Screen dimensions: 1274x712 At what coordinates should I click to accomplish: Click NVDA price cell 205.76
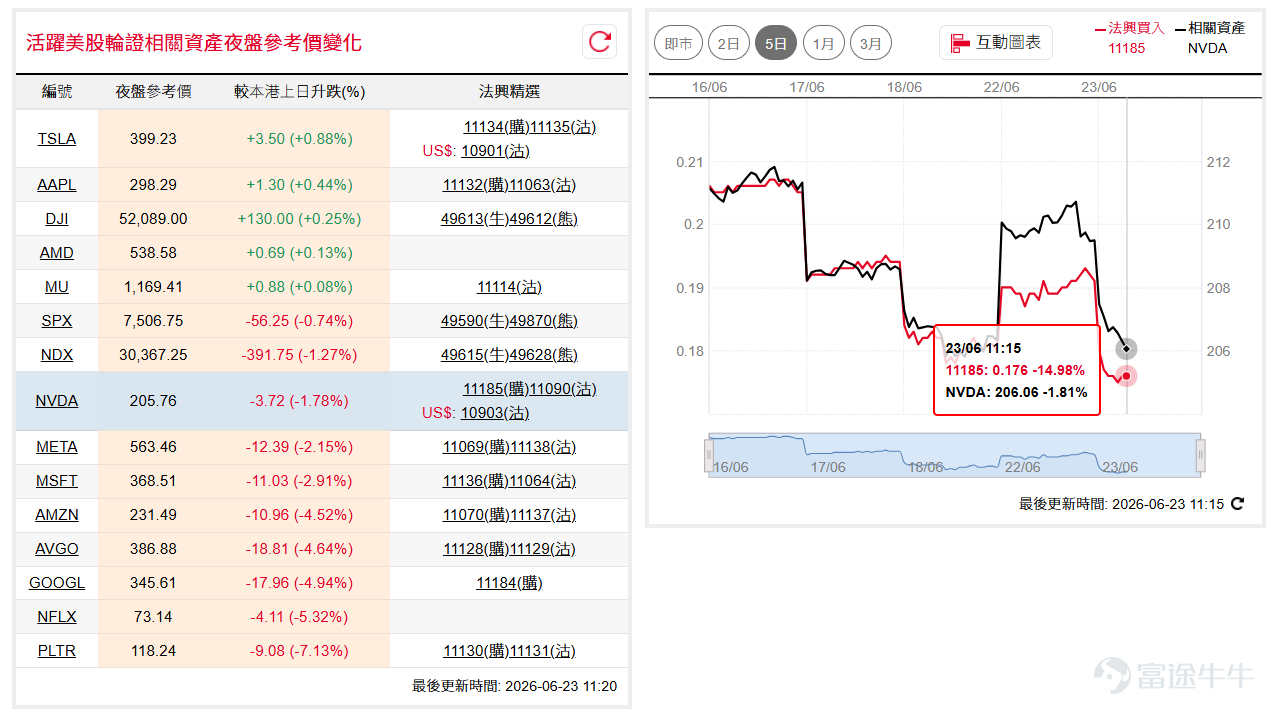tap(153, 401)
